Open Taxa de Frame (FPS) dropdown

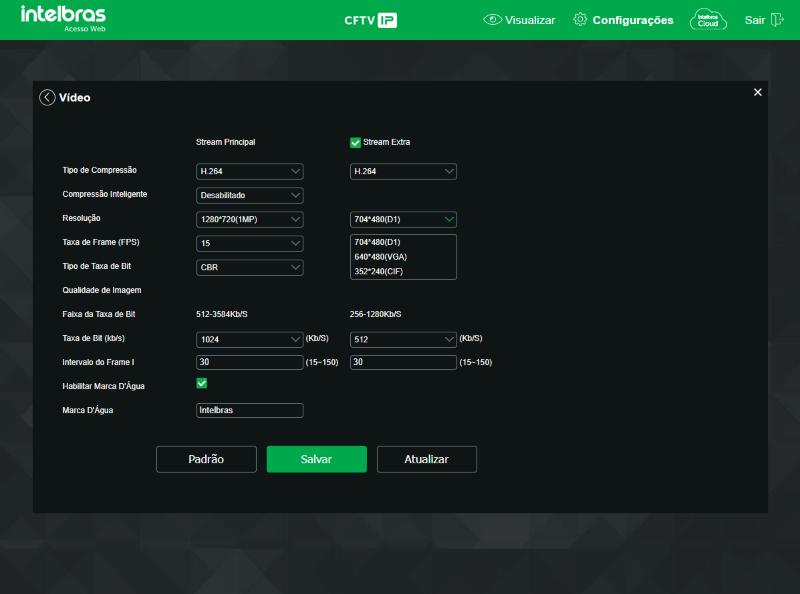[249, 243]
